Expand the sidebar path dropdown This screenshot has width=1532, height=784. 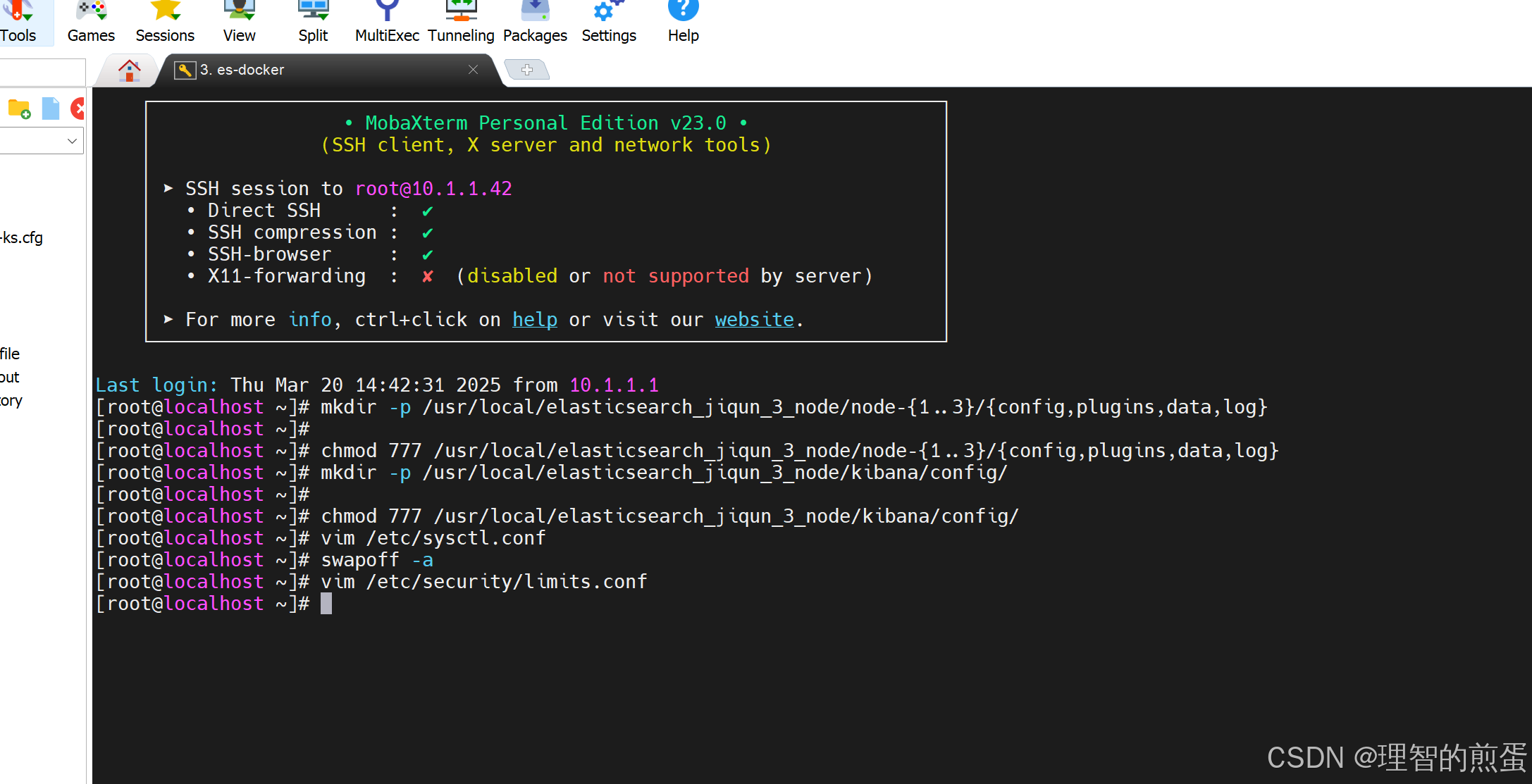(x=72, y=141)
